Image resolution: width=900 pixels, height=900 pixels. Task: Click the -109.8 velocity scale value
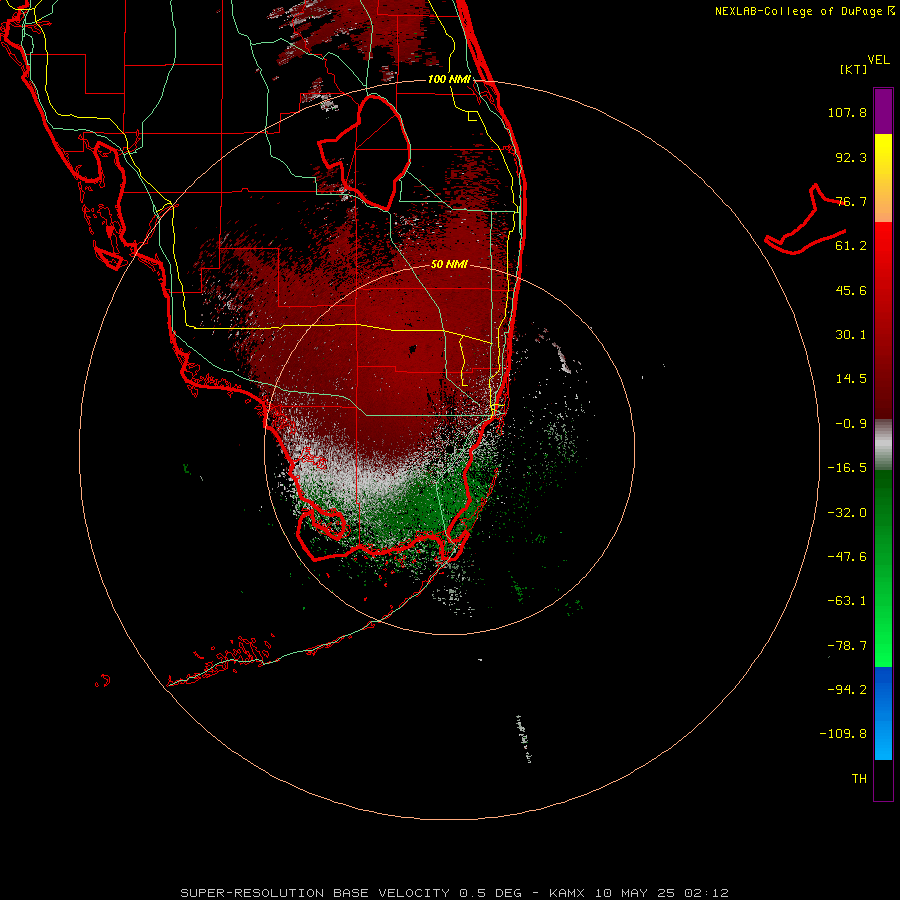[843, 734]
